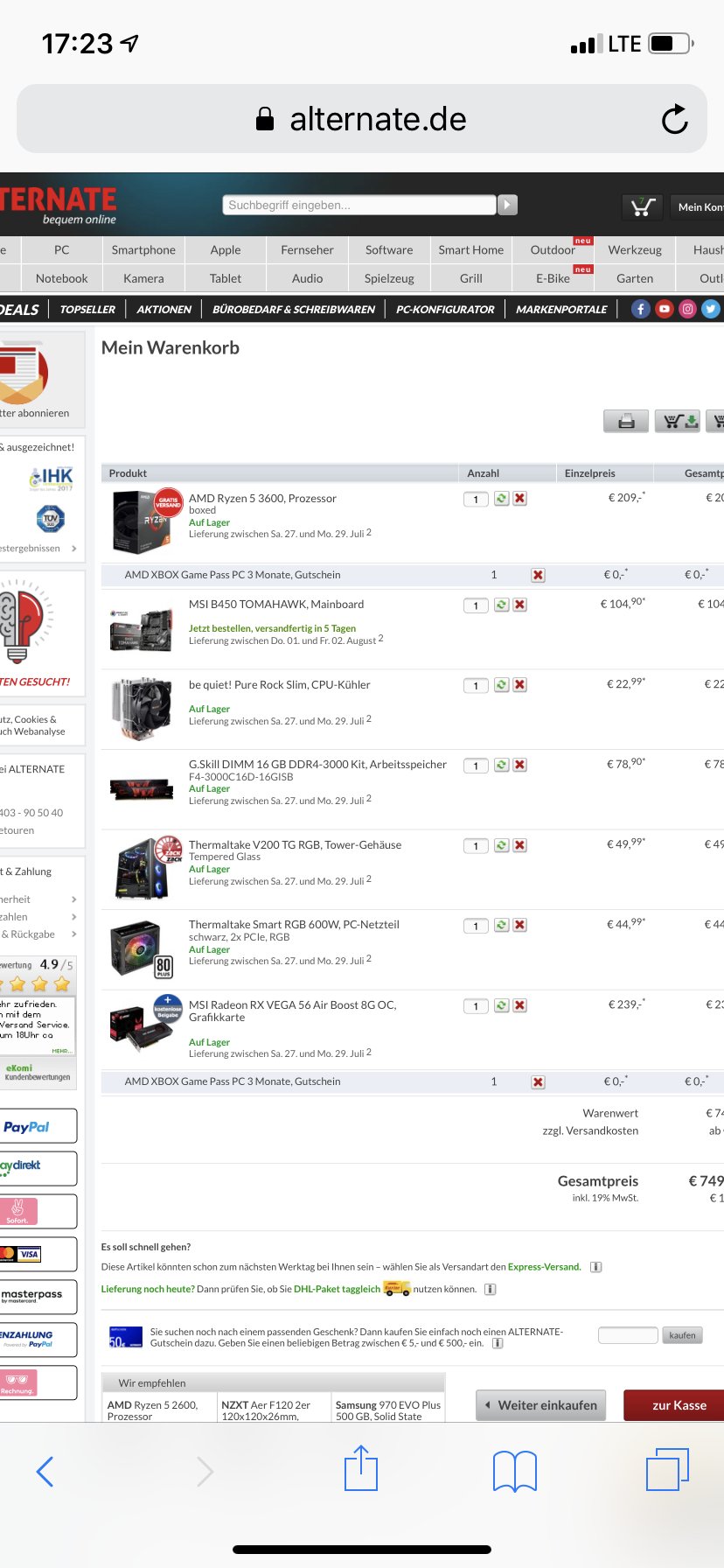
Task: Open Safari bookmarks
Action: [x=515, y=1471]
